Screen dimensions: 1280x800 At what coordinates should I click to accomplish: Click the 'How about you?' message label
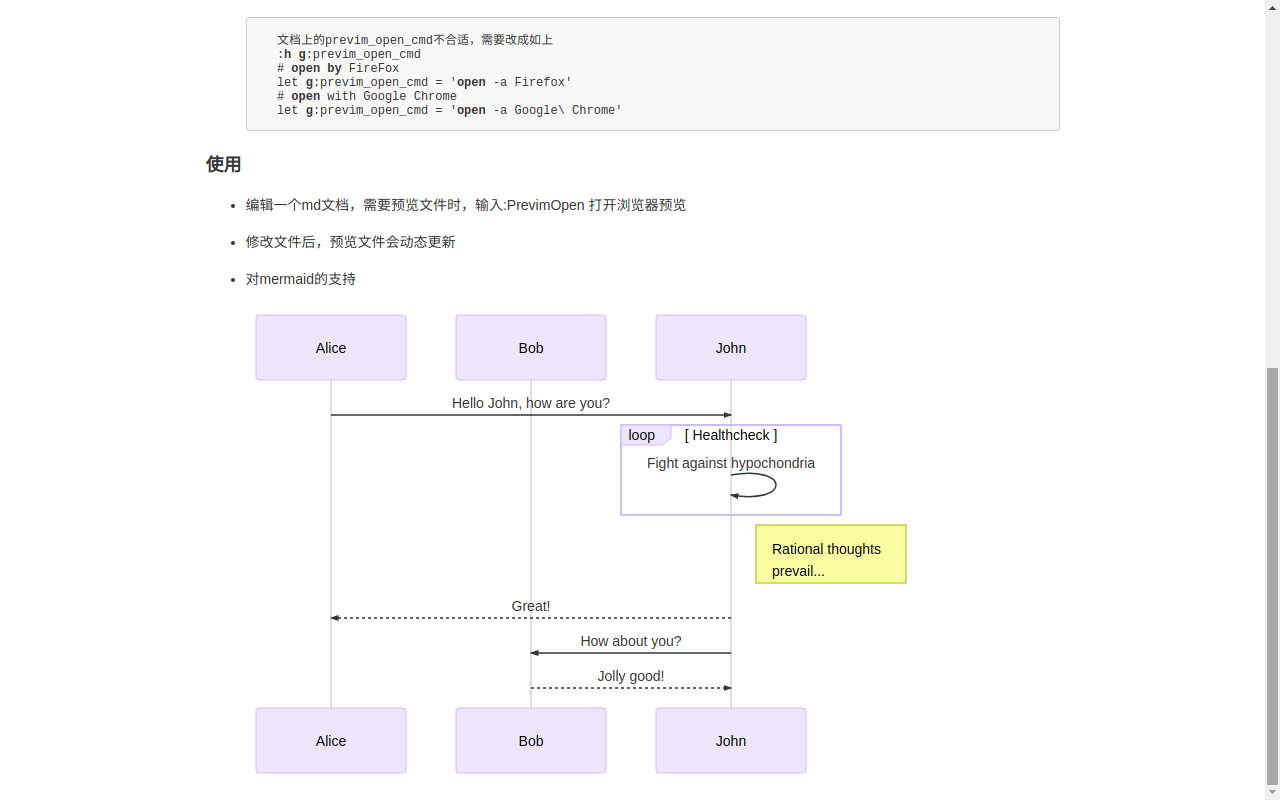click(631, 641)
